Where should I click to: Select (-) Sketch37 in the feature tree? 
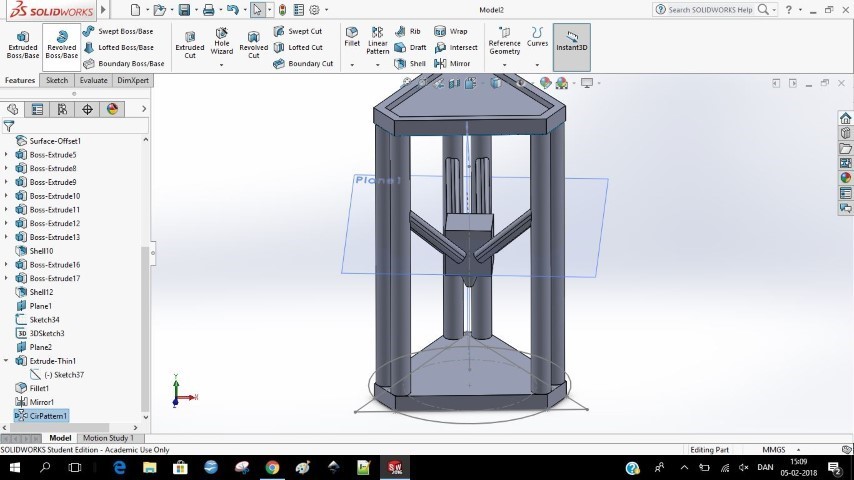tap(57, 375)
